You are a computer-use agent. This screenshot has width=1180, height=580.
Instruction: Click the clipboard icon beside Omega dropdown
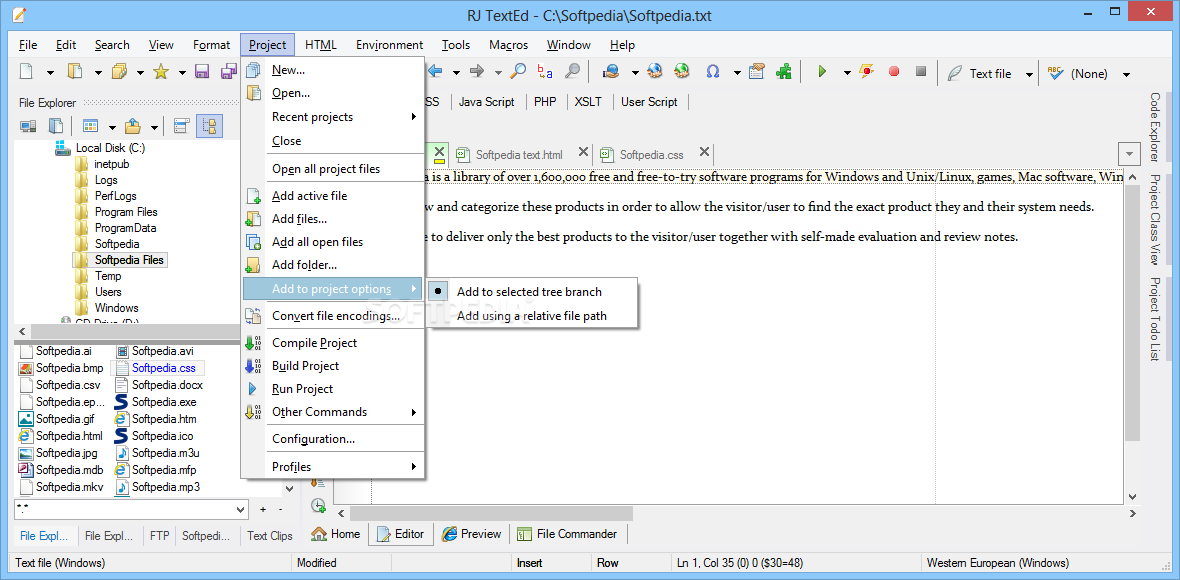pos(757,71)
